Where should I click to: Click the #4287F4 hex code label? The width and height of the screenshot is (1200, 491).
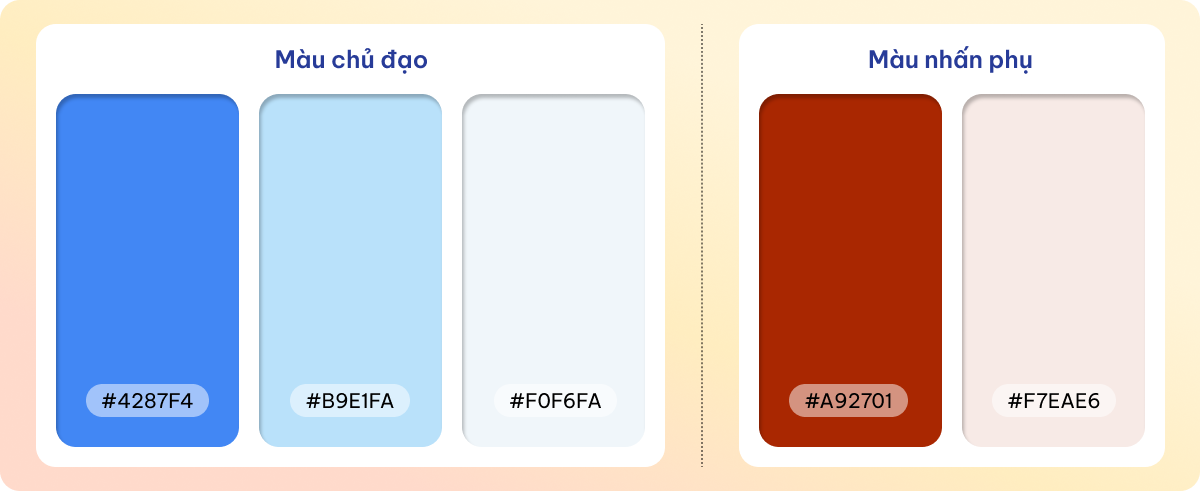click(x=147, y=401)
